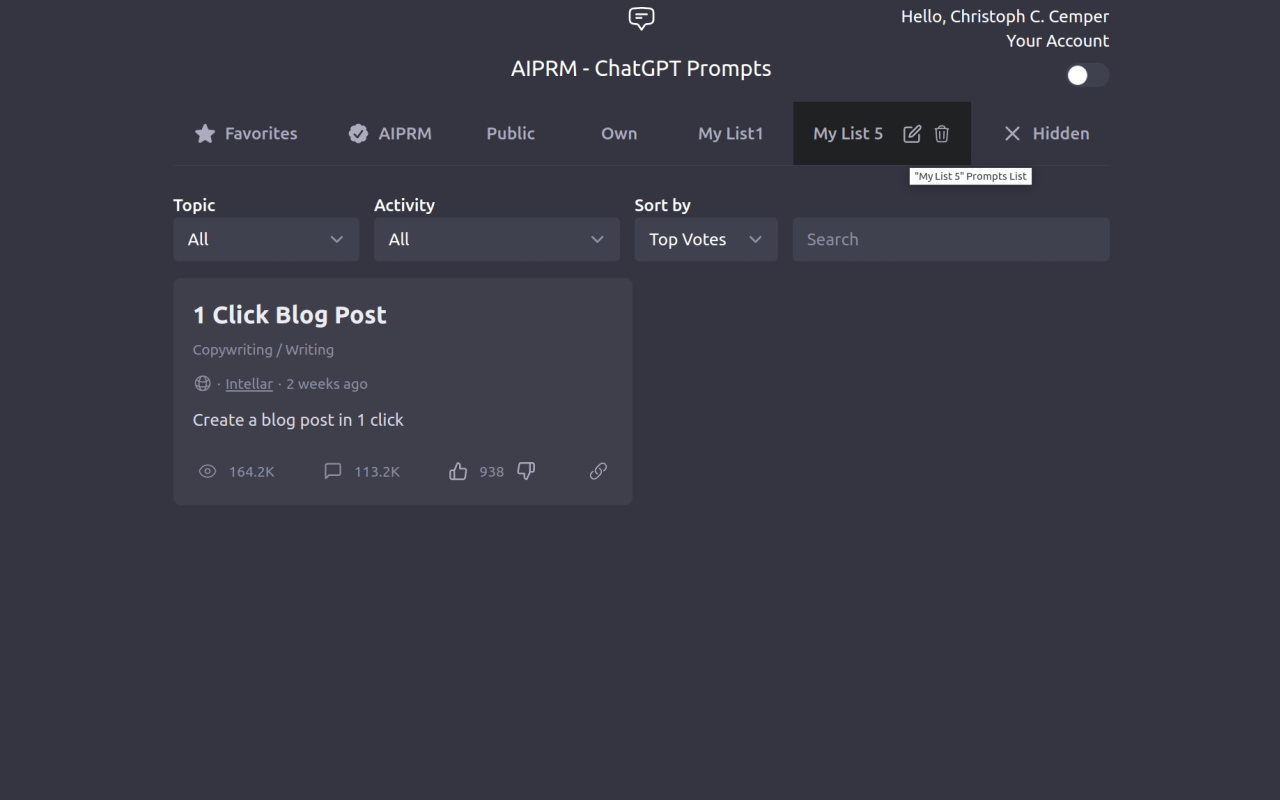
Task: Click the description Create a blog post in 1 click
Action: point(298,420)
